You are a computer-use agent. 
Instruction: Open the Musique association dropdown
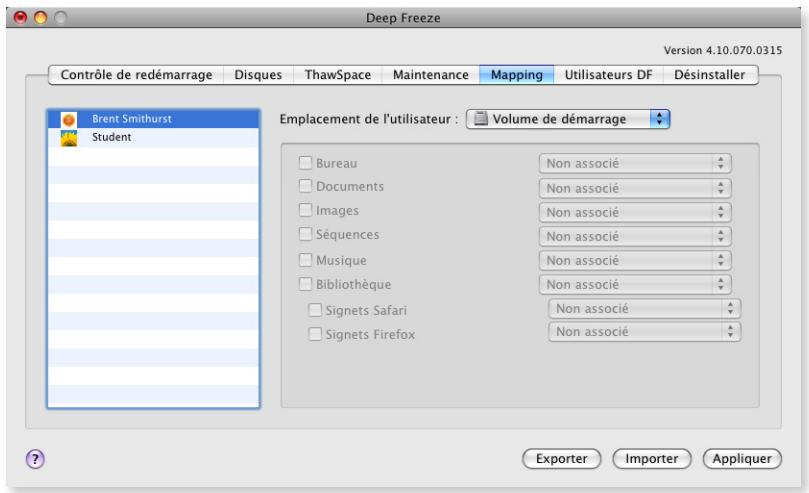[635, 260]
